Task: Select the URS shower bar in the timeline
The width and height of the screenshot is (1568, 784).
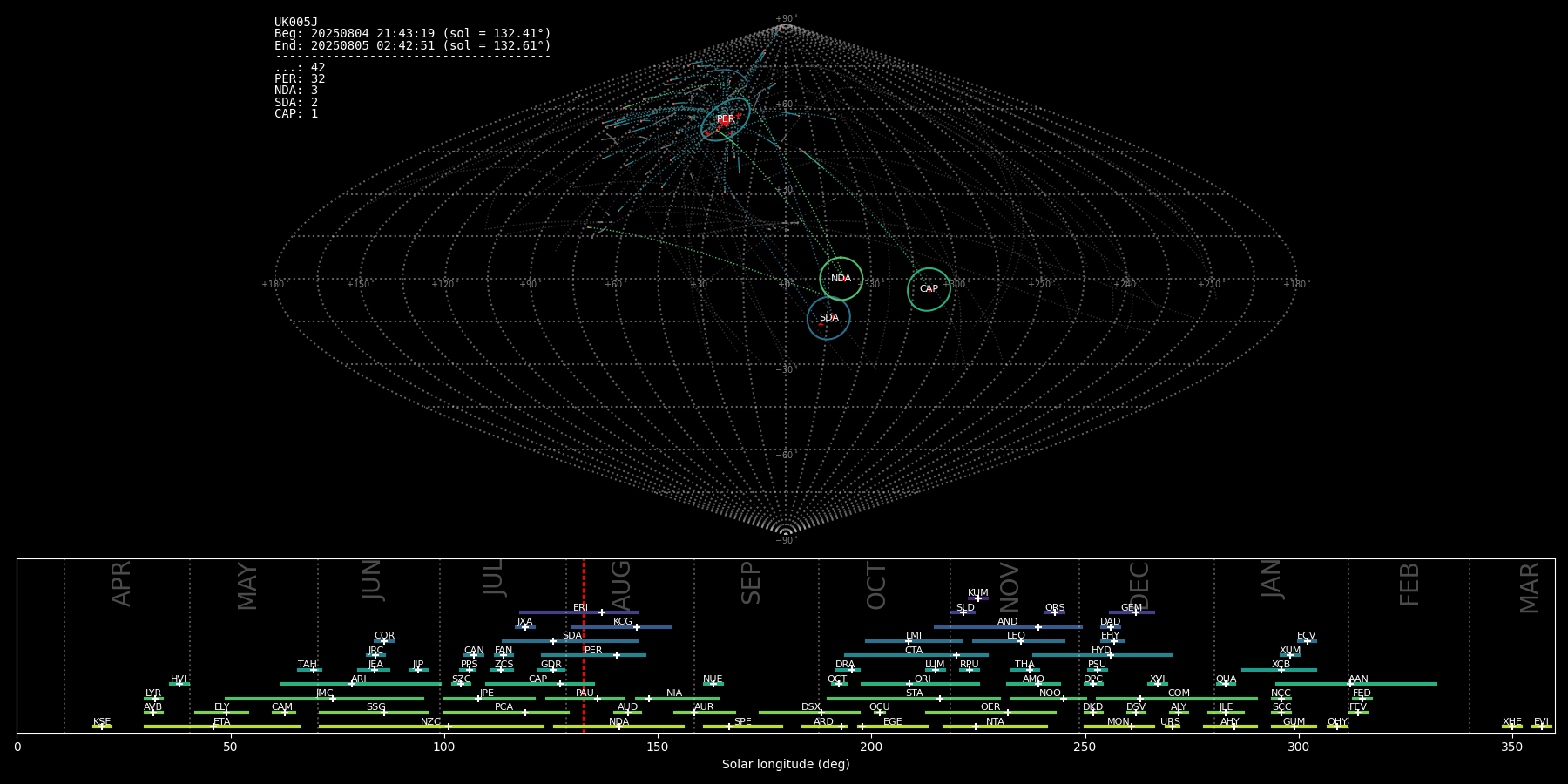Action: pos(1172,727)
